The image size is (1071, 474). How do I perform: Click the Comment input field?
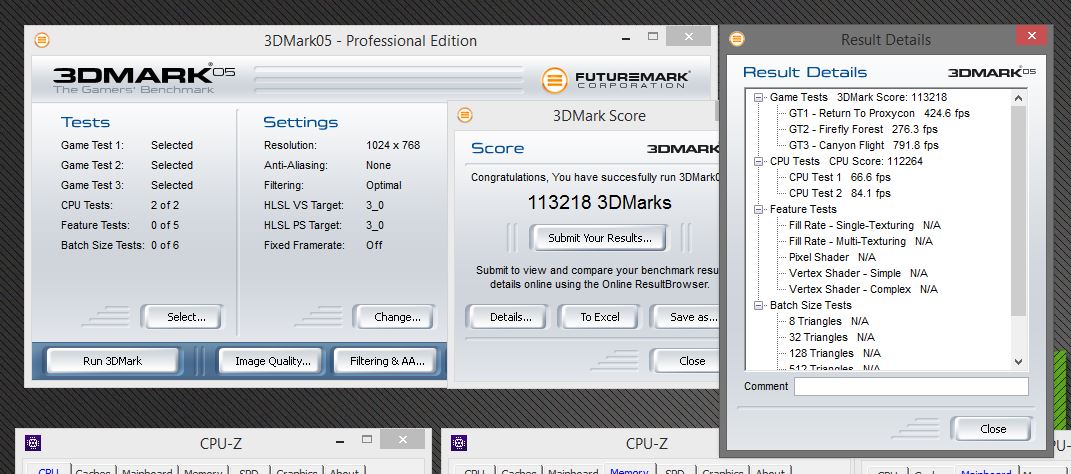click(911, 387)
